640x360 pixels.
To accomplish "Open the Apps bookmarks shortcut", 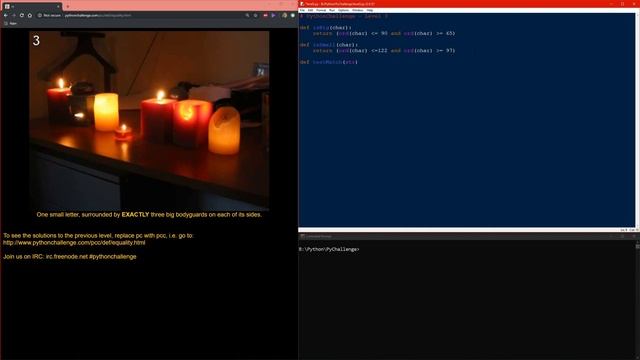I will [11, 23].
